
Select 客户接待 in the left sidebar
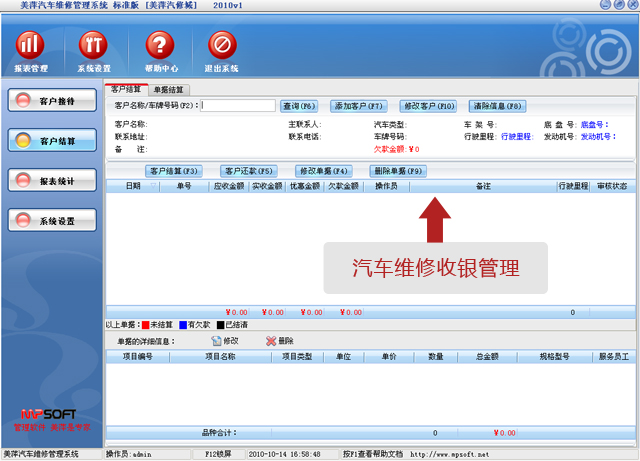tap(52, 101)
